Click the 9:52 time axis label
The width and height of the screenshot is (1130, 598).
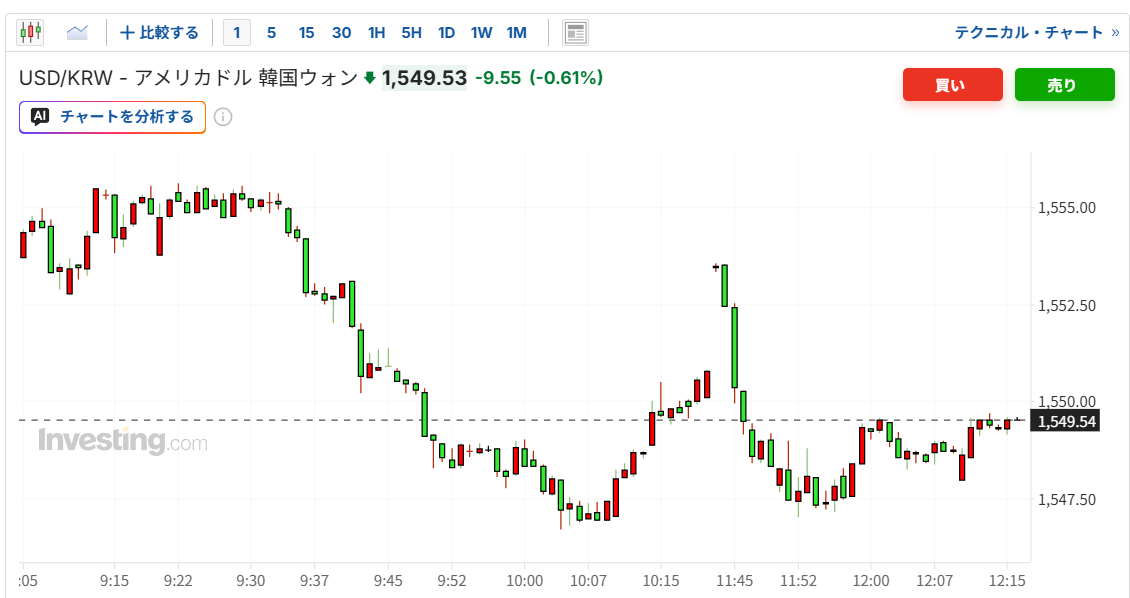click(x=452, y=581)
